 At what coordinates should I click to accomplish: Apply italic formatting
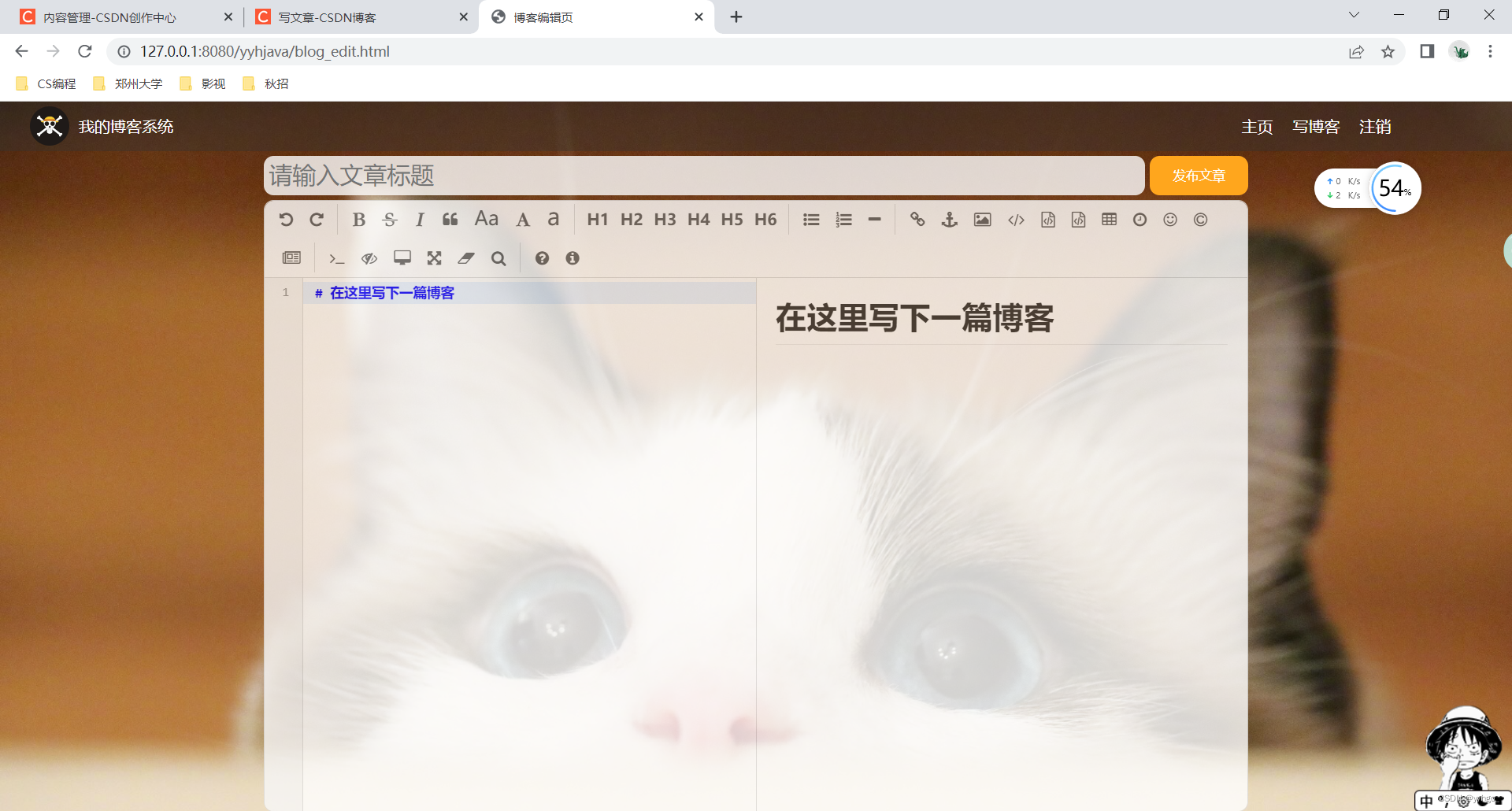(x=420, y=220)
